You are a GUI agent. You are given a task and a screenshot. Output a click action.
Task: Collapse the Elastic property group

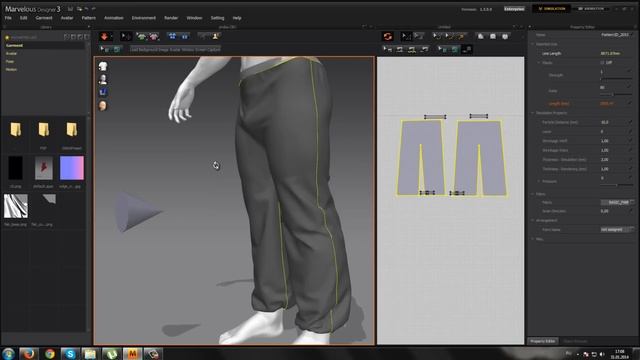click(539, 63)
